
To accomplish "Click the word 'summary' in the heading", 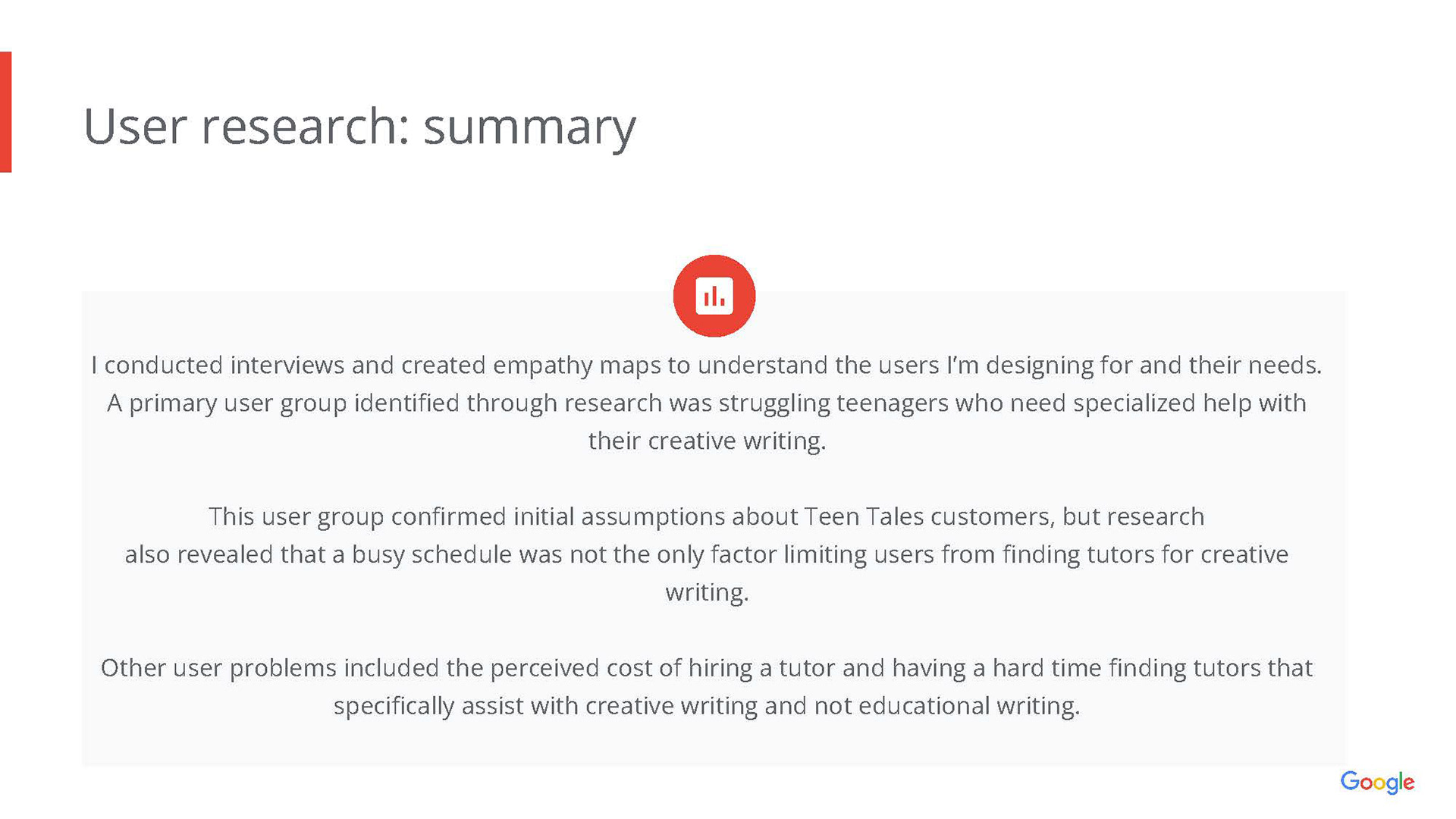I will click(529, 127).
